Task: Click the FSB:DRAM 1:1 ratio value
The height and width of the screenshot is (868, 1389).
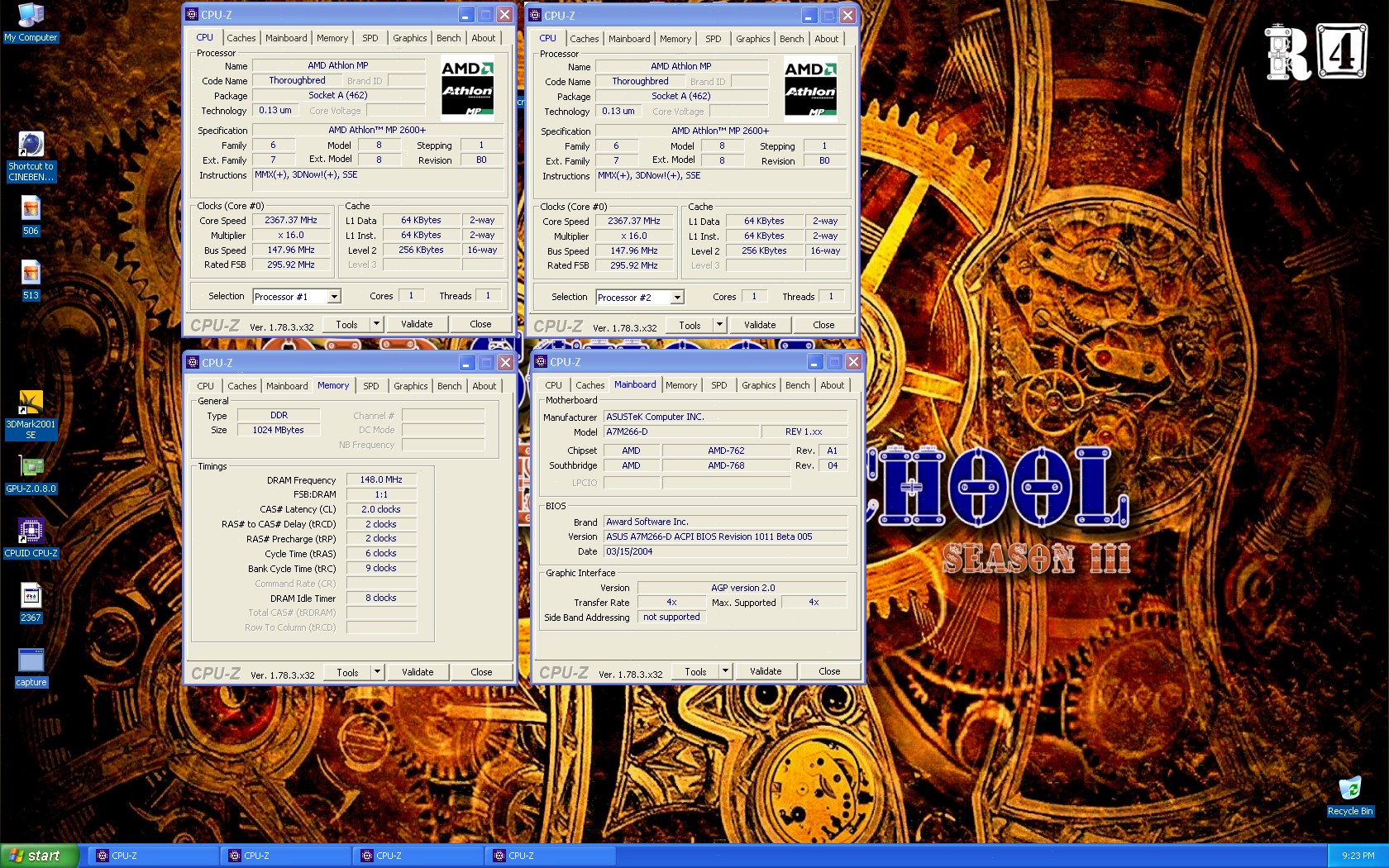Action: coord(381,494)
